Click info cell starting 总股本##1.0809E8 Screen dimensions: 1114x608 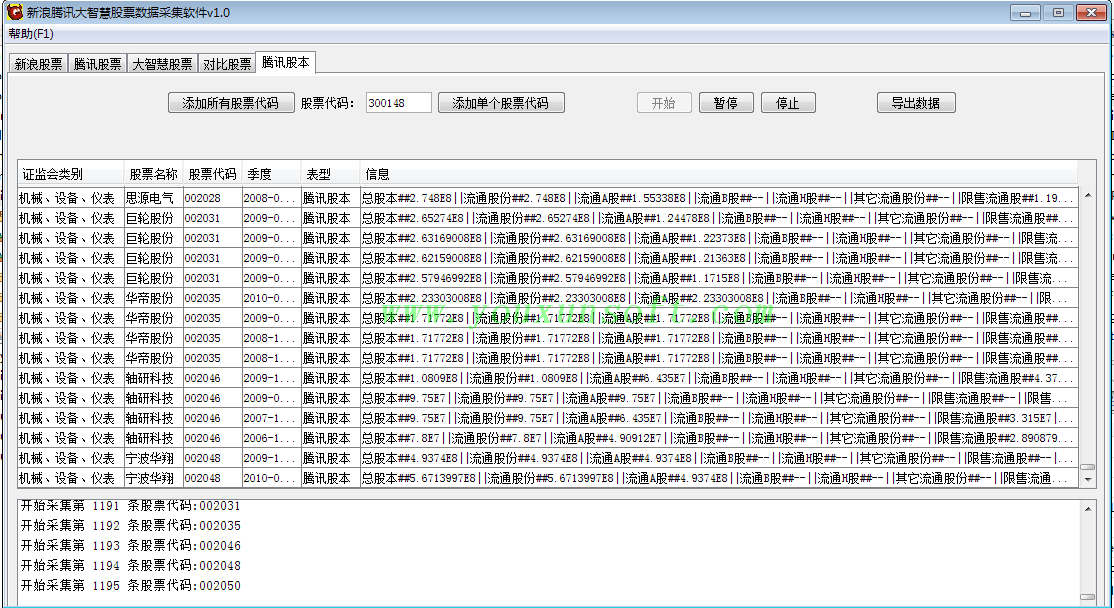tap(719, 378)
